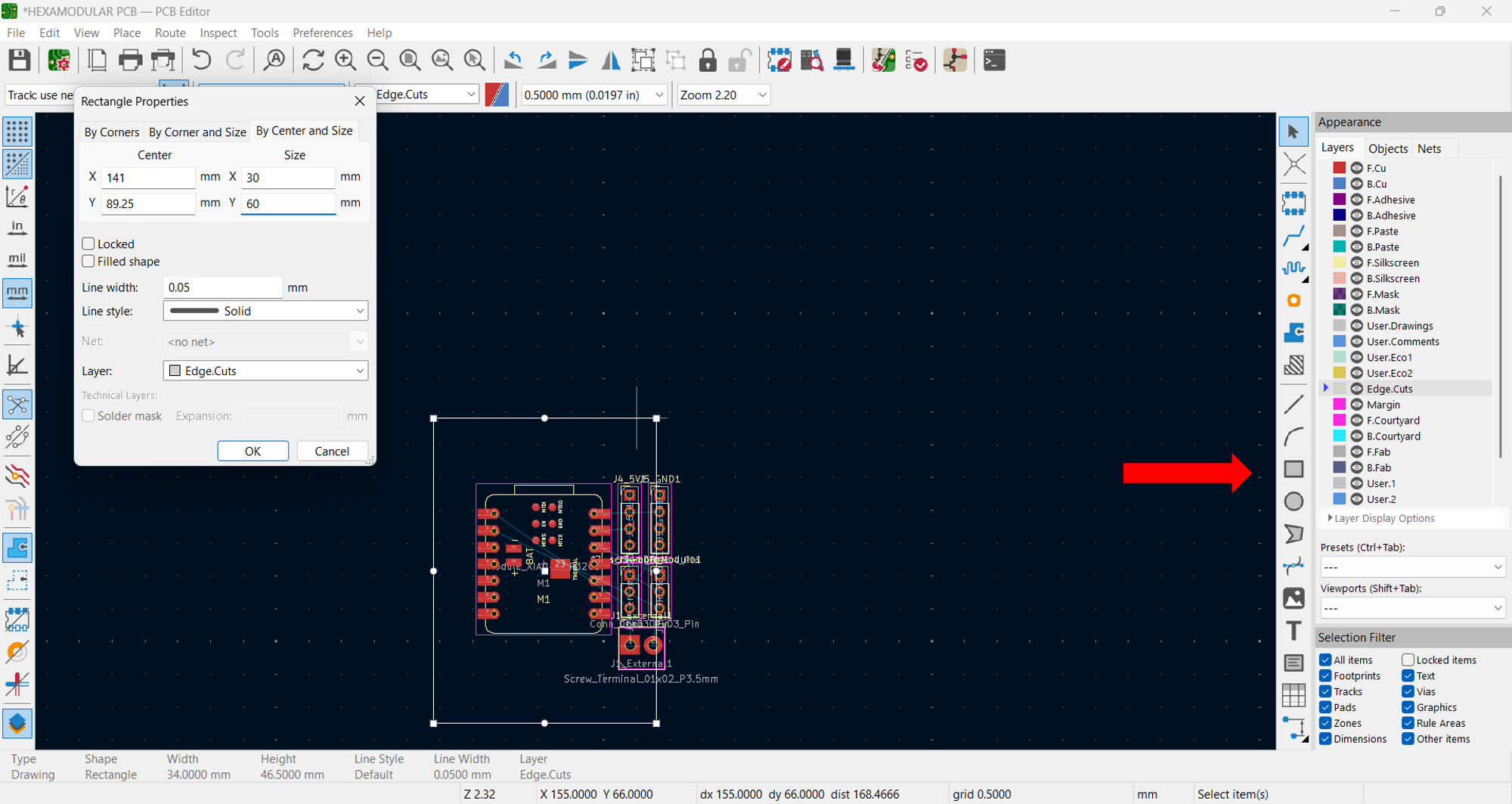Image resolution: width=1512 pixels, height=804 pixels.
Task: Click the Cancel button
Action: [332, 451]
